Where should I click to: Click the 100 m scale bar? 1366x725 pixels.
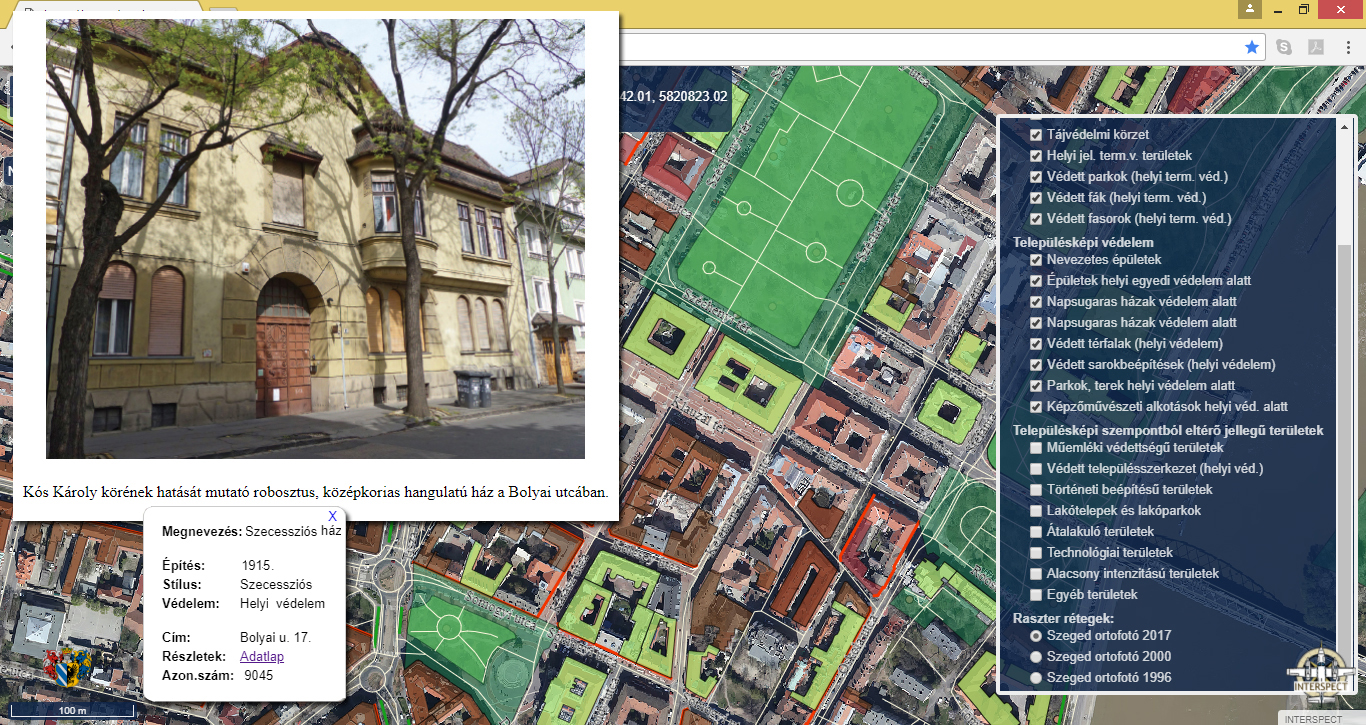(x=72, y=710)
